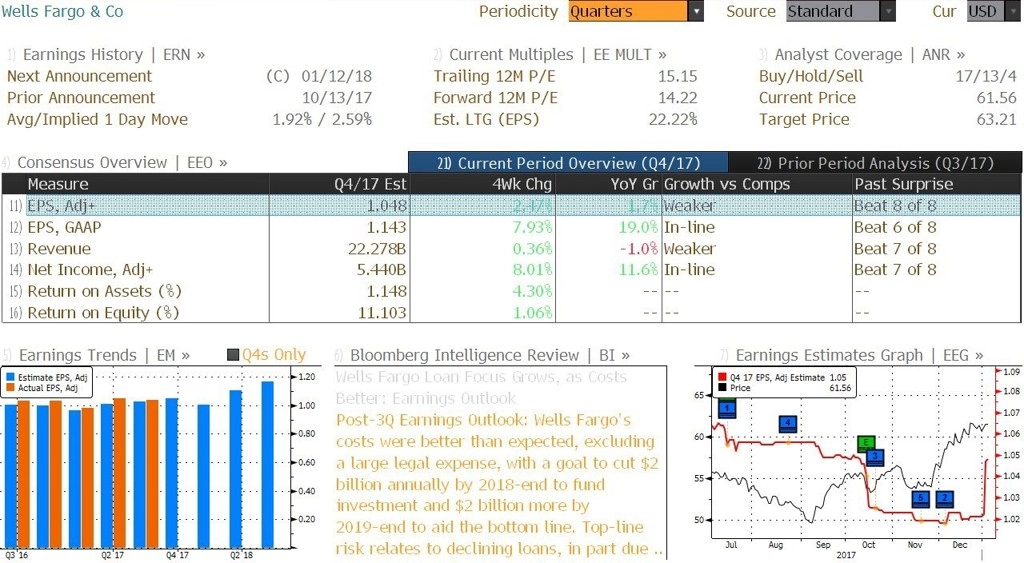Click Forward 12M P/E value 14.22
1024x563 pixels.
pyautogui.click(x=677, y=98)
